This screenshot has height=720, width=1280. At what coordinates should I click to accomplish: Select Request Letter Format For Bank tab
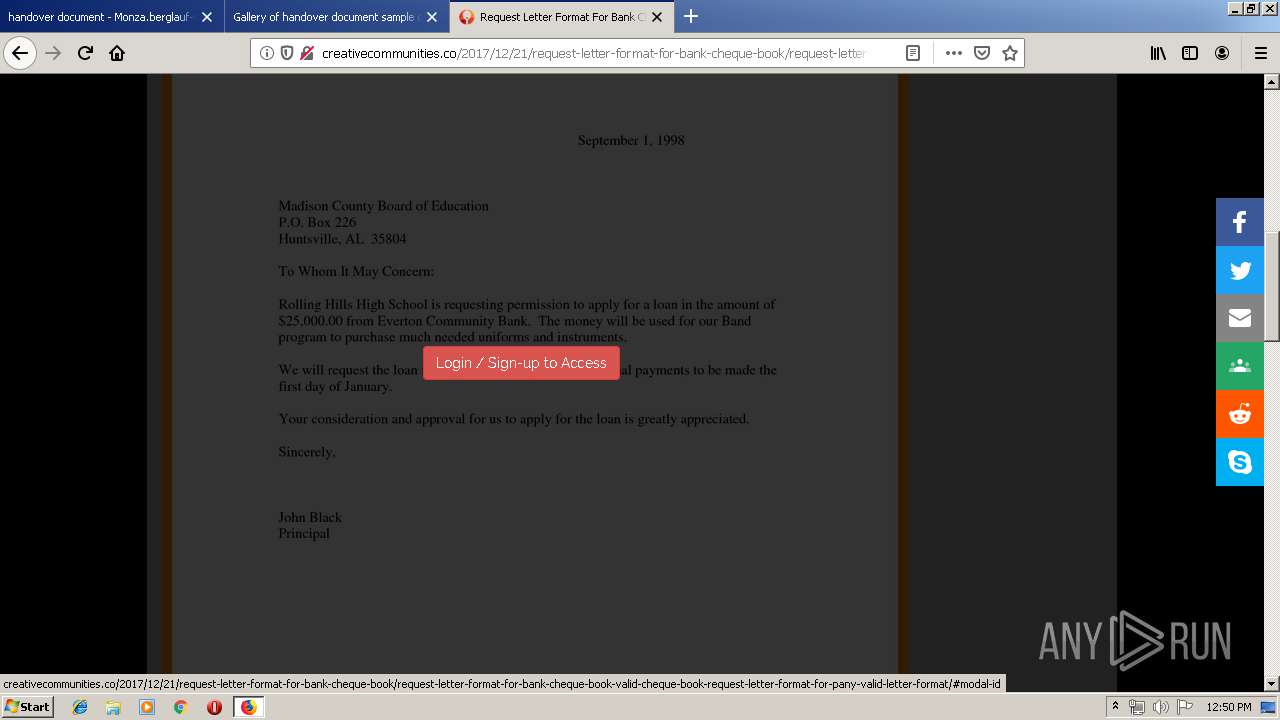[561, 17]
